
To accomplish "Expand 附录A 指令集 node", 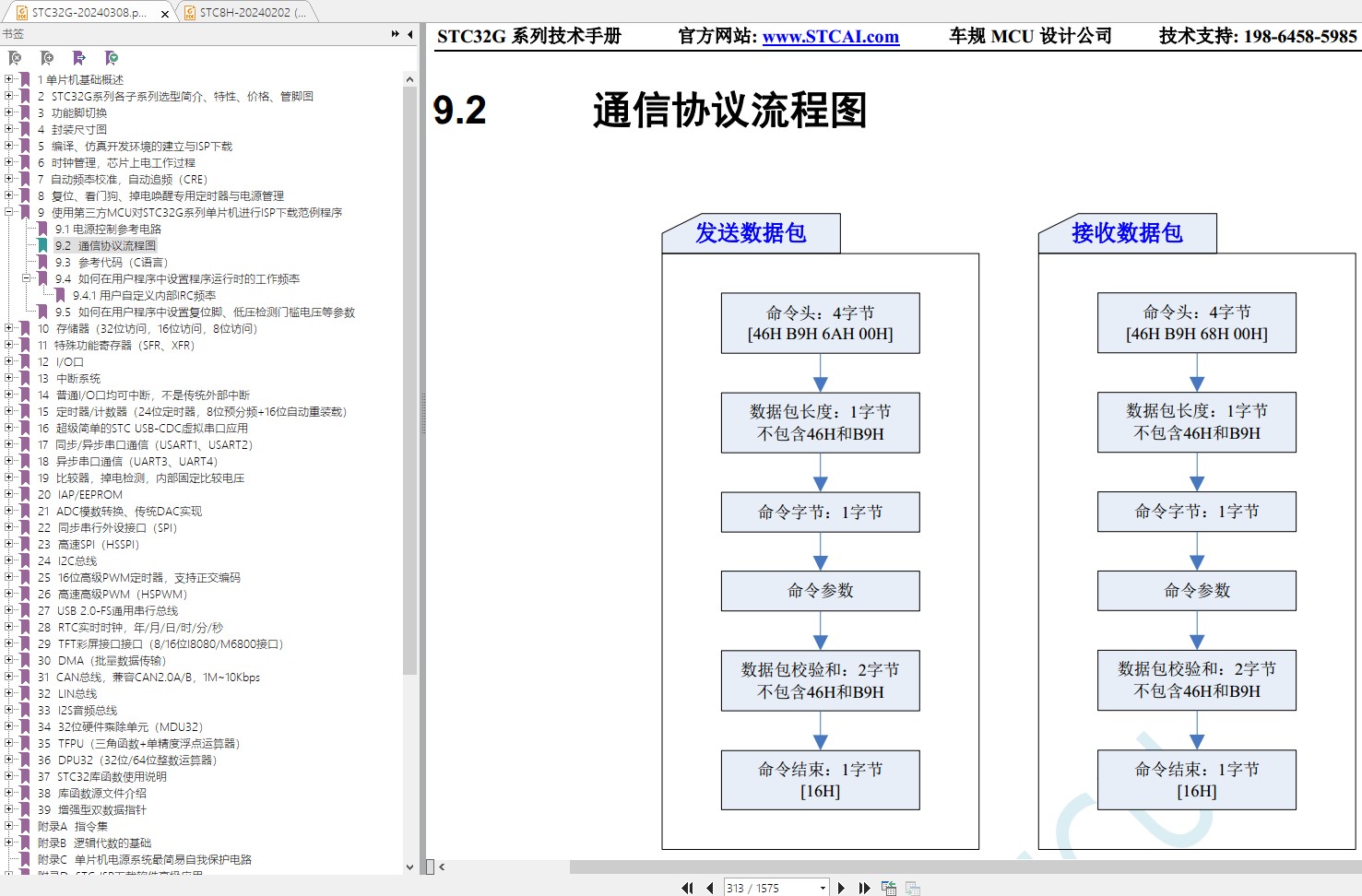I will [9, 826].
